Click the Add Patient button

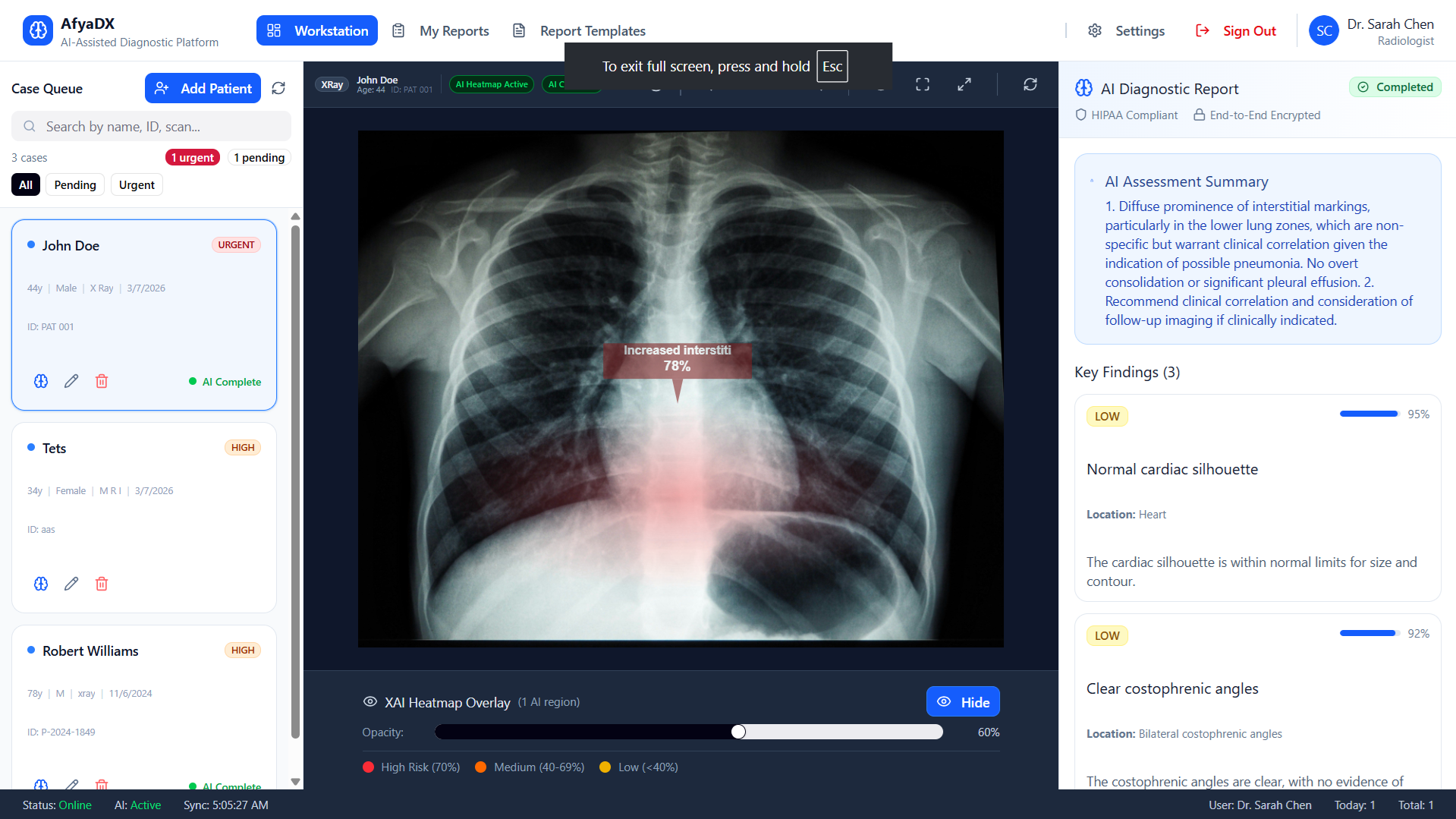pos(203,88)
